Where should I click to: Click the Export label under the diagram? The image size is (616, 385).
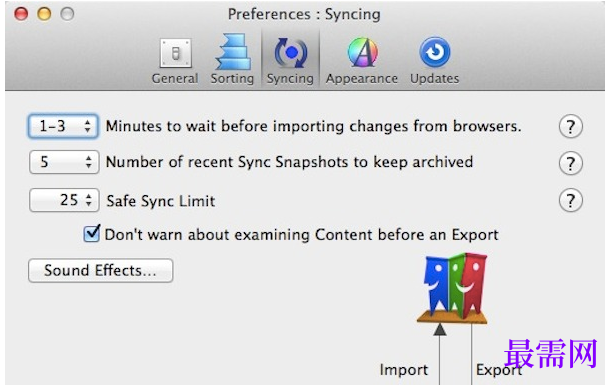[499, 370]
